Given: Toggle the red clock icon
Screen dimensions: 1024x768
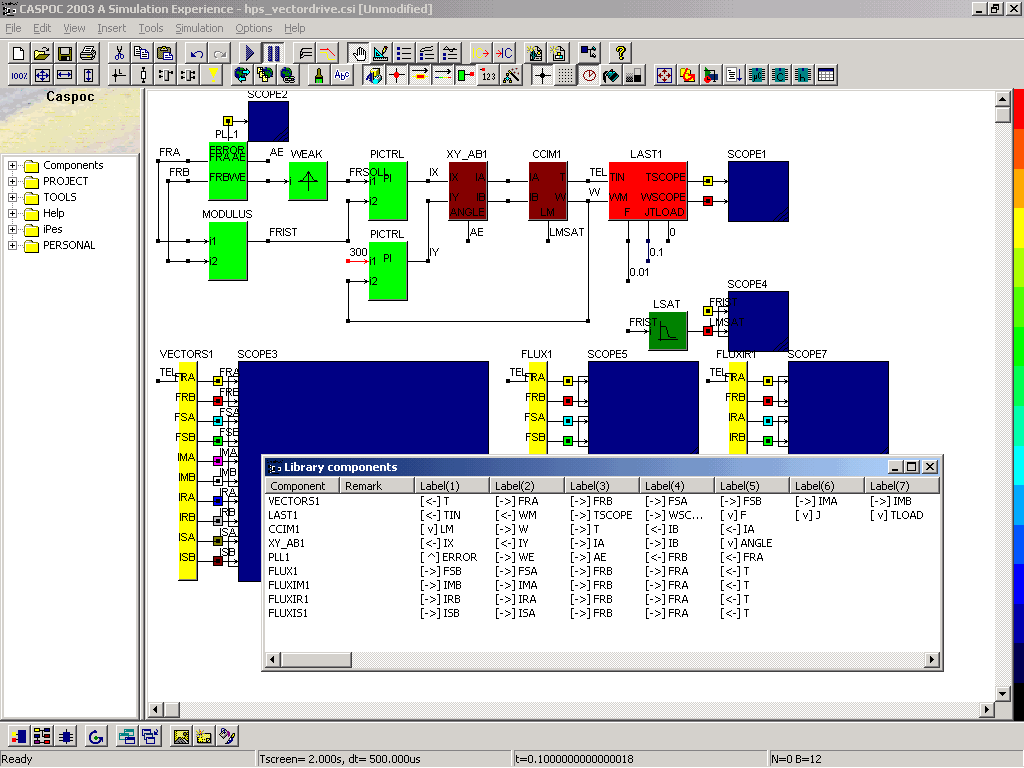Looking at the screenshot, I should click(589, 76).
